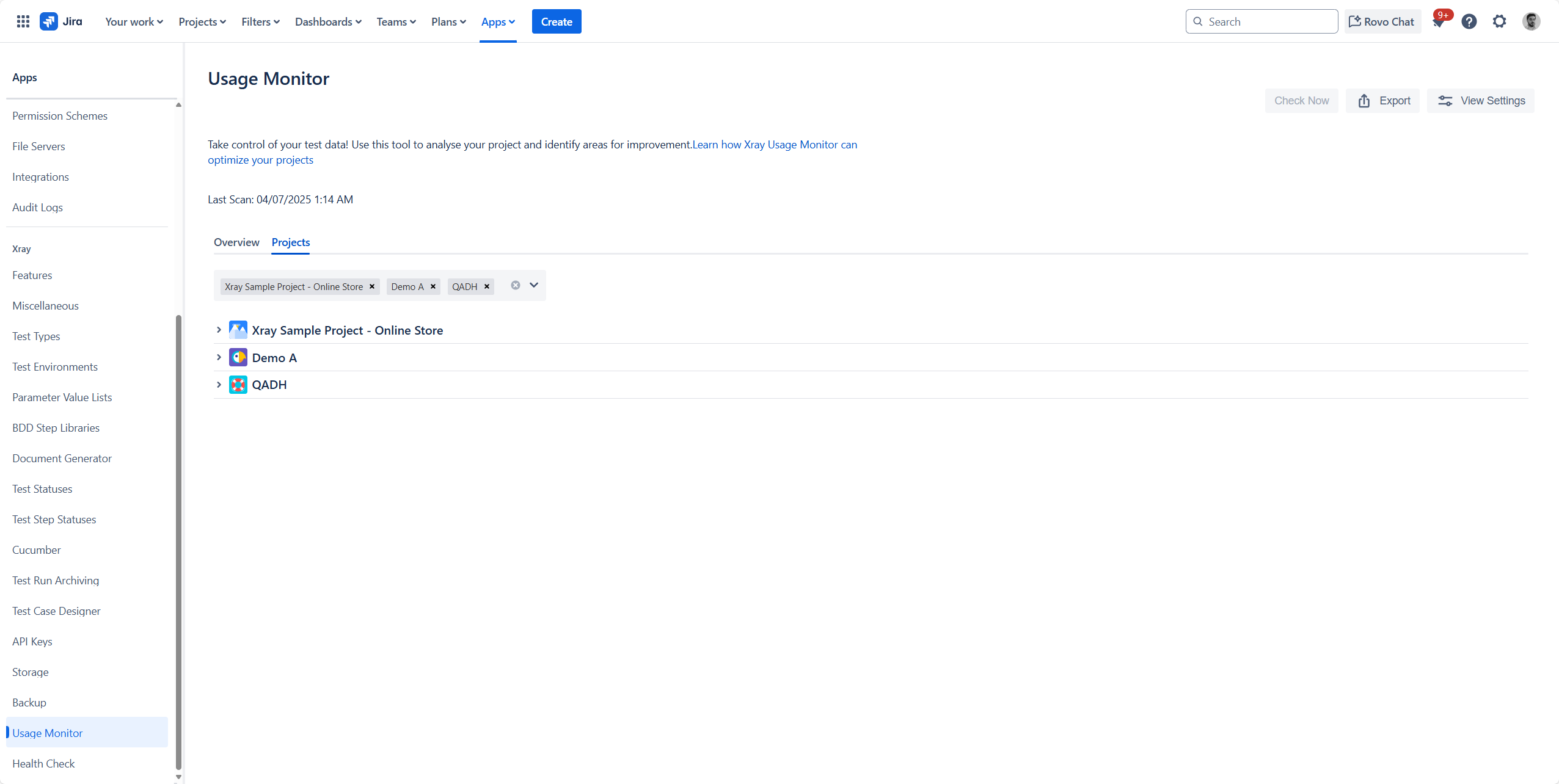Open API Keys in sidebar
The width and height of the screenshot is (1559, 784).
click(x=32, y=642)
